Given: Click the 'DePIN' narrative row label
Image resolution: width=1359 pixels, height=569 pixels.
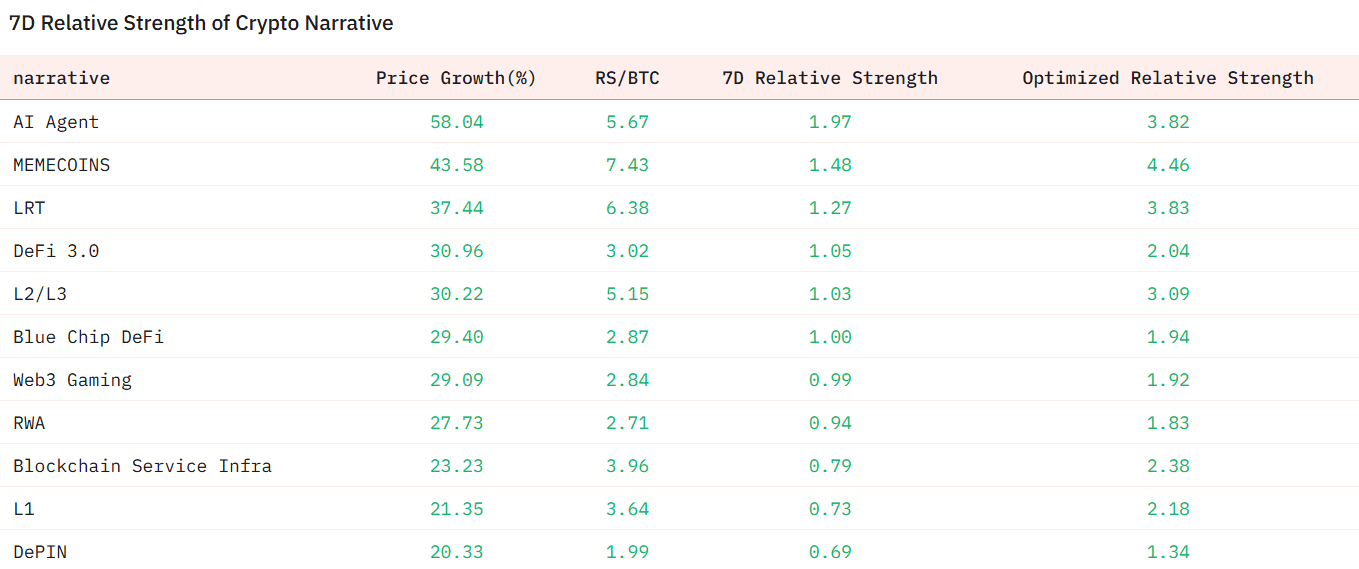Looking at the screenshot, I should pyautogui.click(x=40, y=552).
